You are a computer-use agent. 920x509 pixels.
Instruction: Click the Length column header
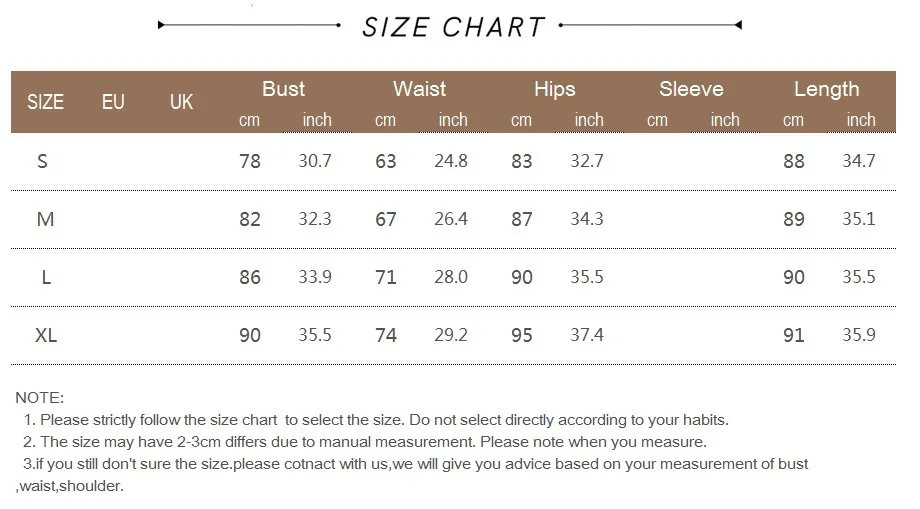[826, 89]
